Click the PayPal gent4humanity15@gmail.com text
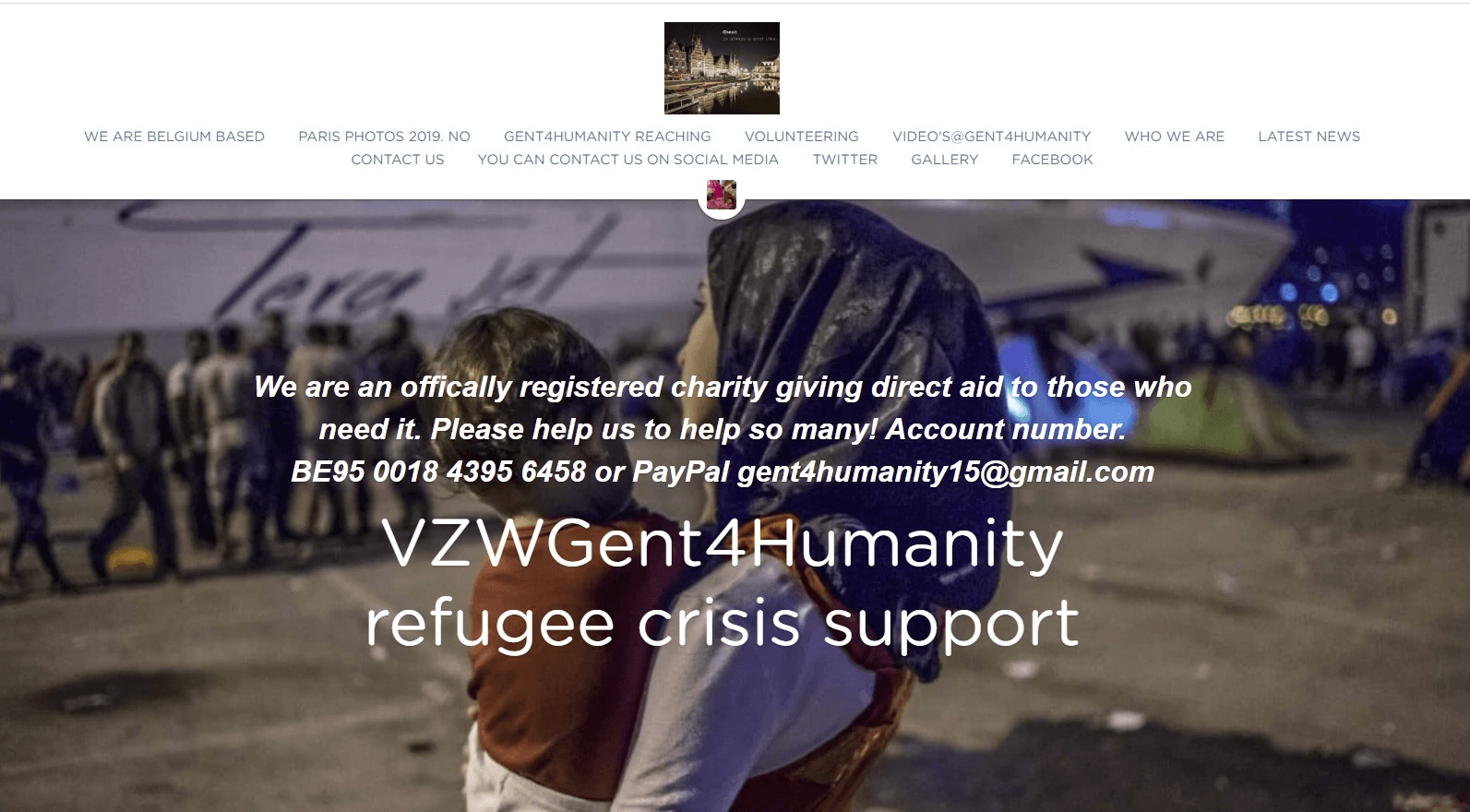 coord(893,472)
